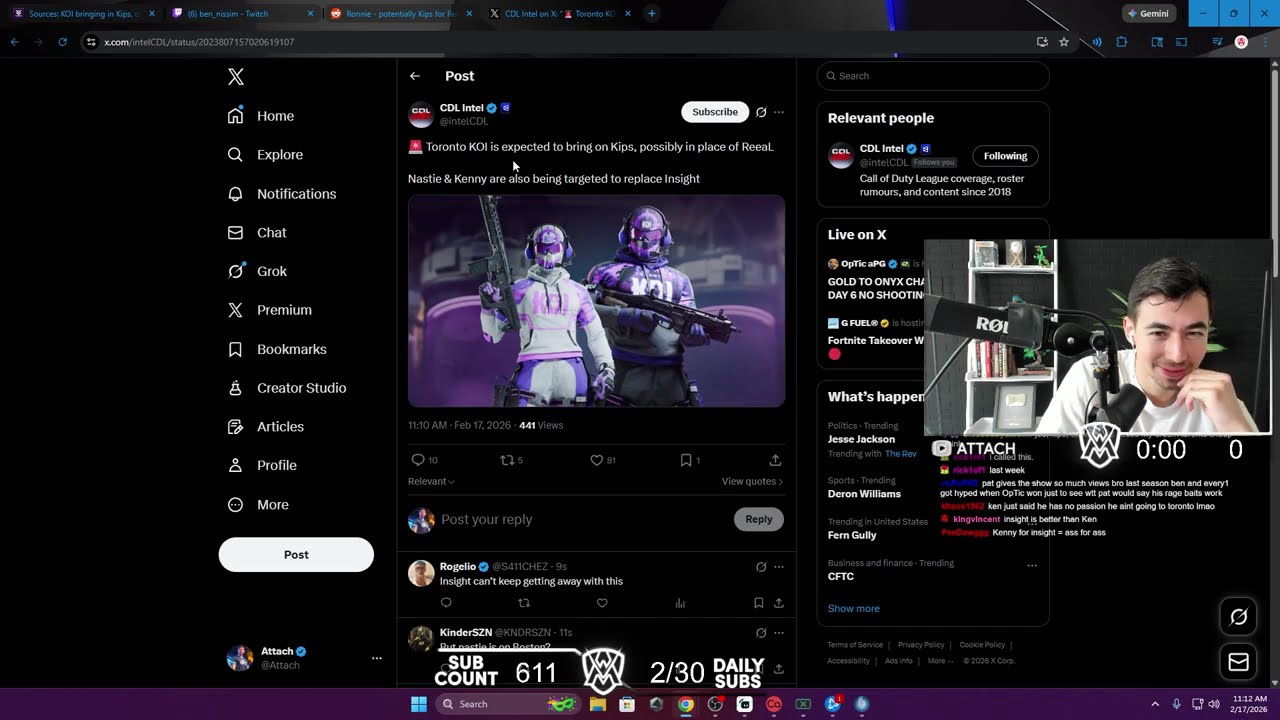
Task: Open View quotes link
Action: (x=752, y=481)
